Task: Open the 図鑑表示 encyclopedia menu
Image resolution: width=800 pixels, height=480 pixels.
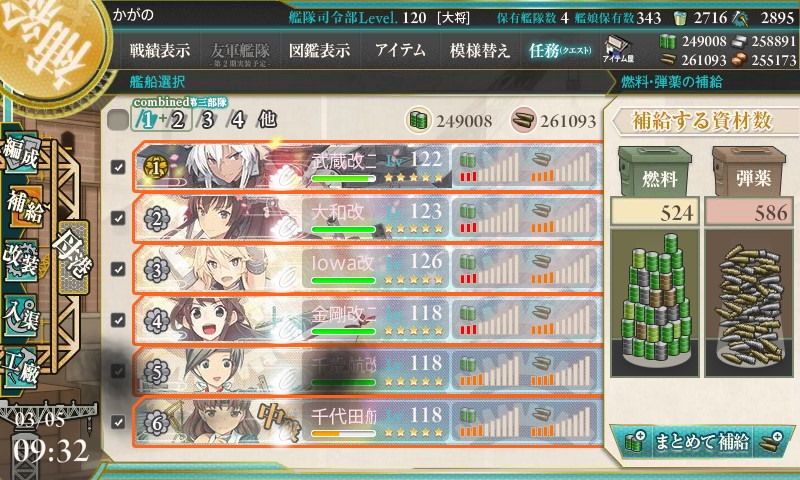Action: (x=319, y=50)
